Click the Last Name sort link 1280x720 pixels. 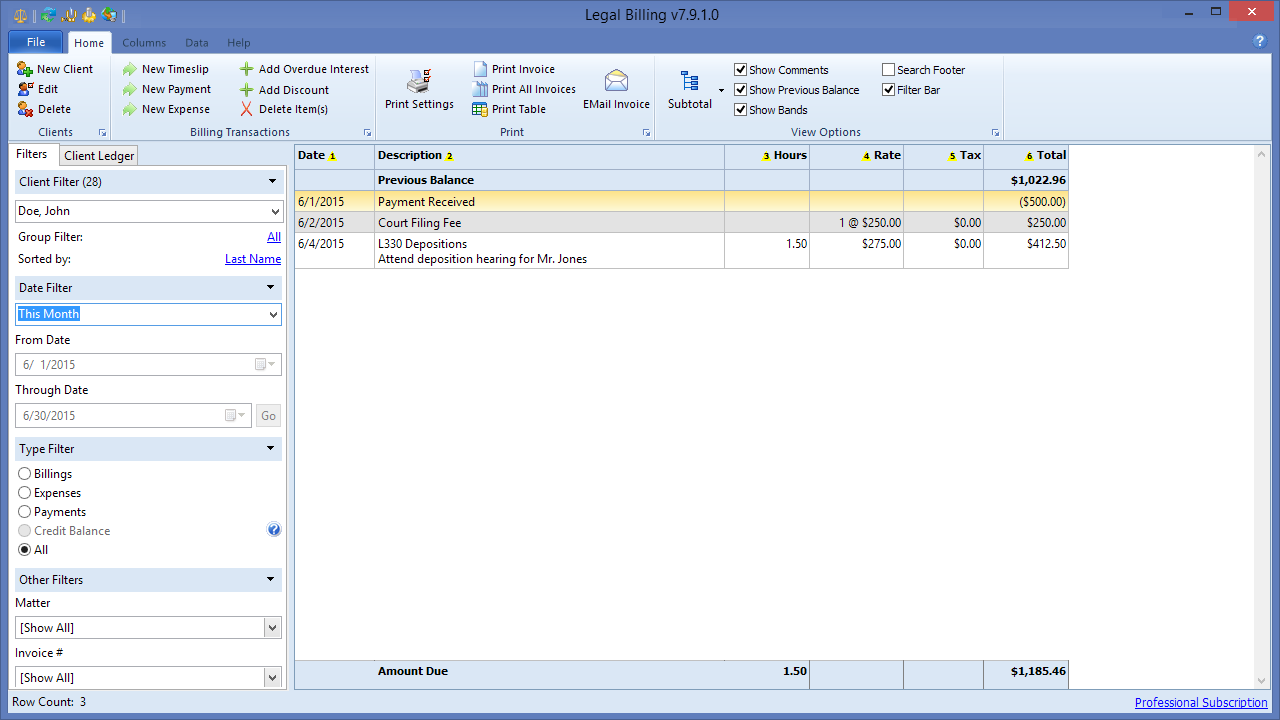(253, 259)
